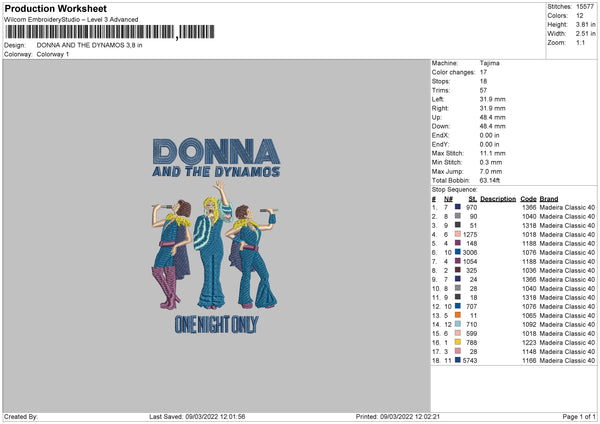600x424 pixels.
Task: Click stitch count '5743' in stop row 18
Action: [x=470, y=360]
